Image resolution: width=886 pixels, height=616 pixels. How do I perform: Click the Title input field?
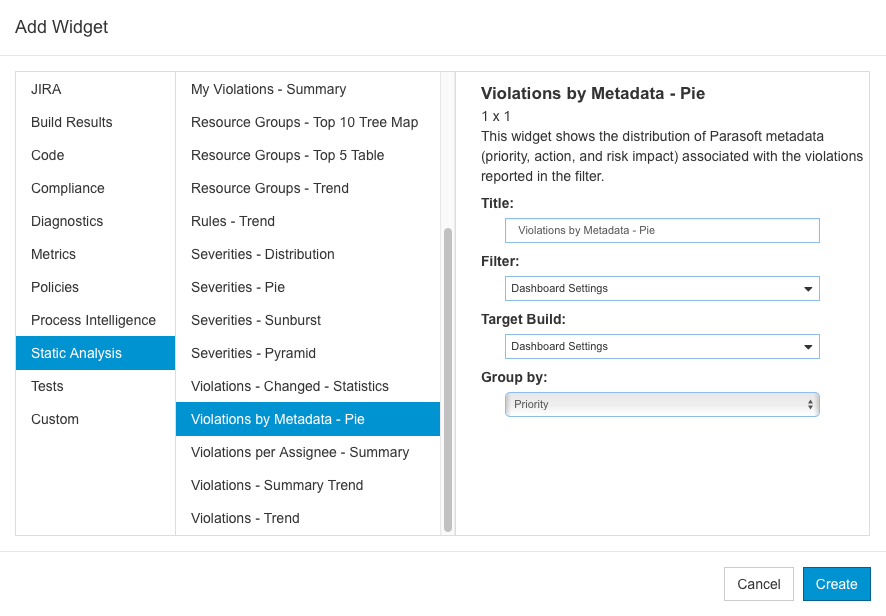pos(662,231)
